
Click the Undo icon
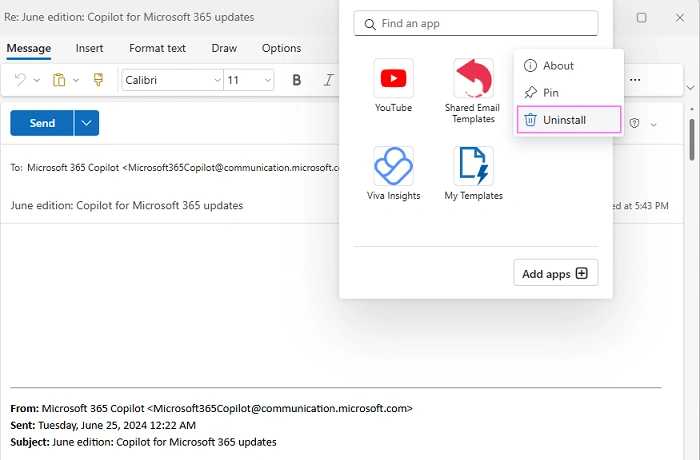[x=20, y=80]
